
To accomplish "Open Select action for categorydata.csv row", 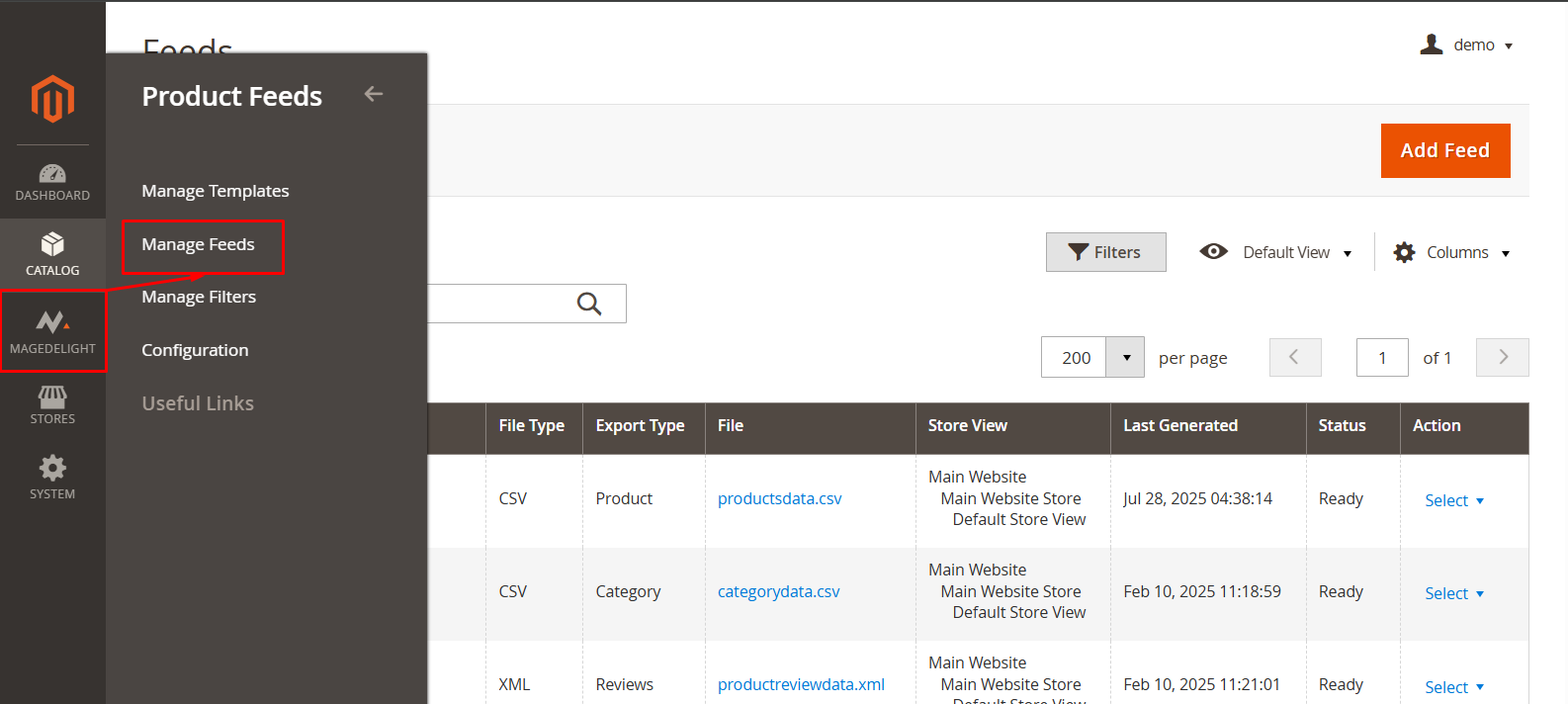I will [1454, 593].
